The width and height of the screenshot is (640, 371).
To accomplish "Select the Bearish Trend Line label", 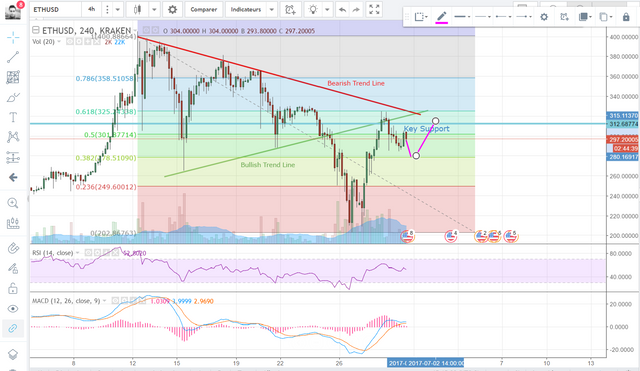I will point(356,83).
